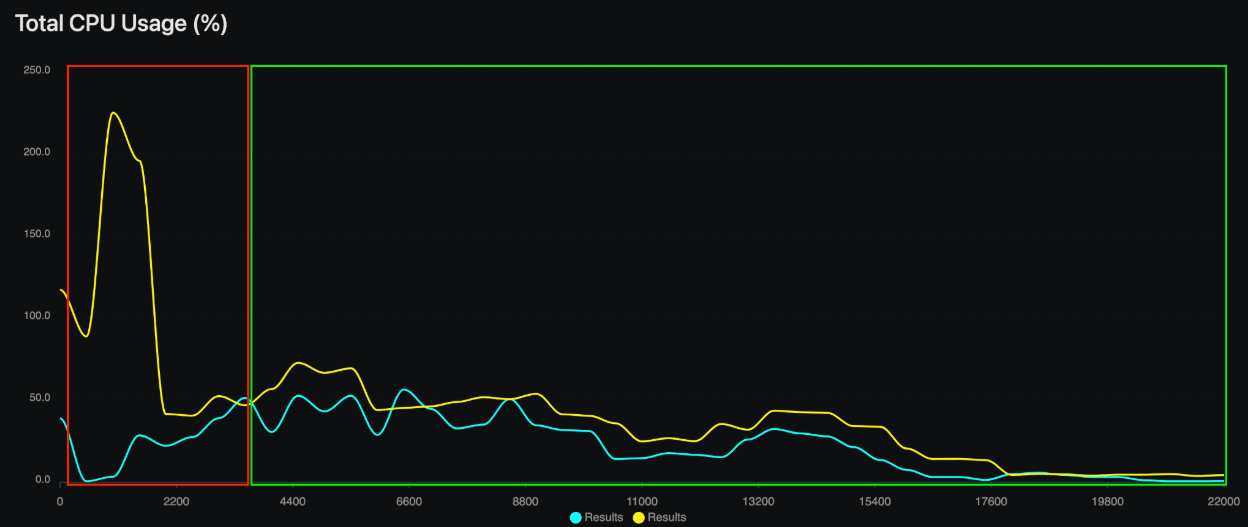The width and height of the screenshot is (1248, 527).
Task: Click the 100.0 y-axis label
Action: (37, 316)
